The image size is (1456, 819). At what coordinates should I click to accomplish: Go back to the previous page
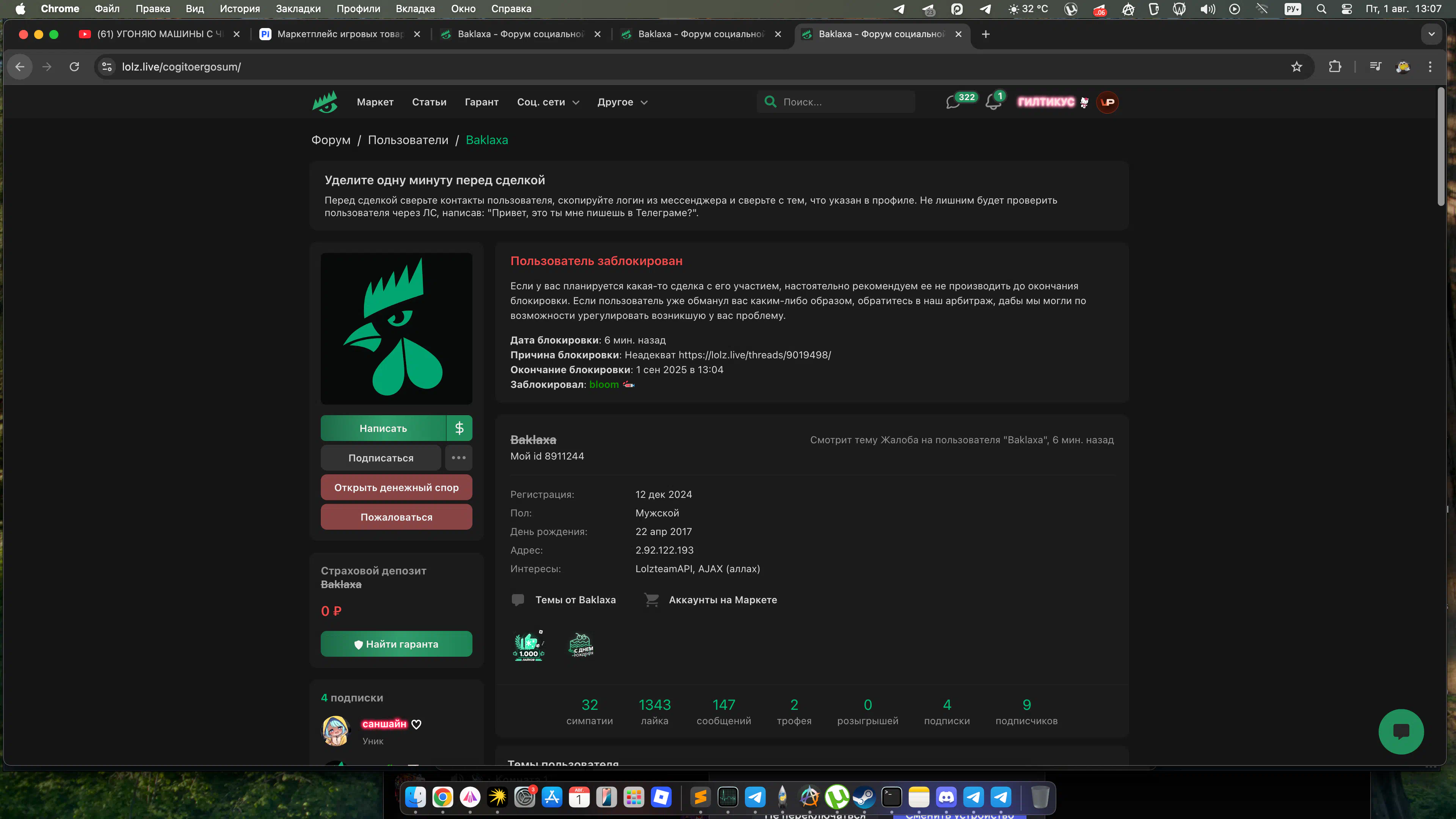click(x=20, y=67)
